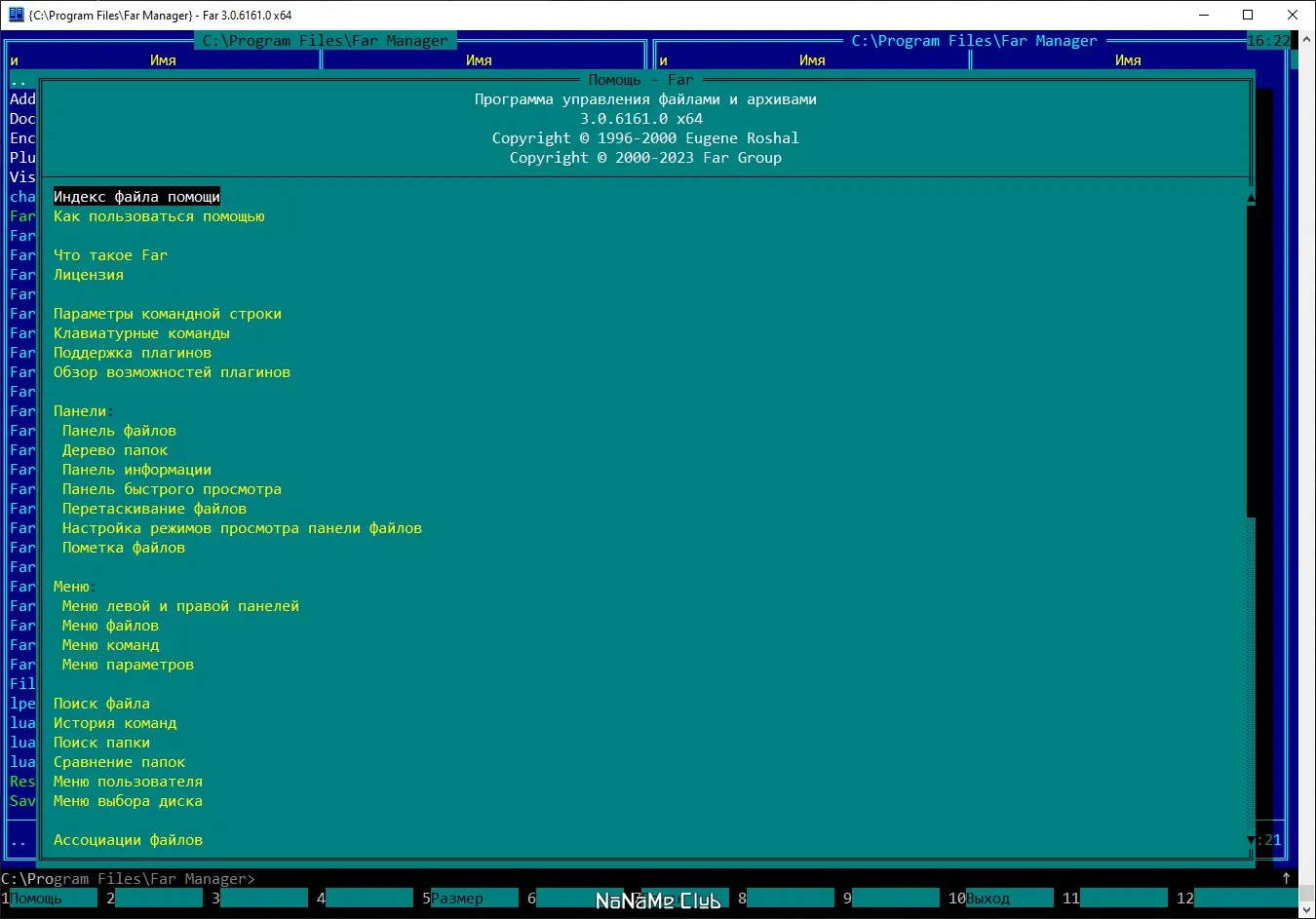The width and height of the screenshot is (1316, 919).
Task: Click the scroll-up arrow on the help scrollbar
Action: click(x=1249, y=195)
